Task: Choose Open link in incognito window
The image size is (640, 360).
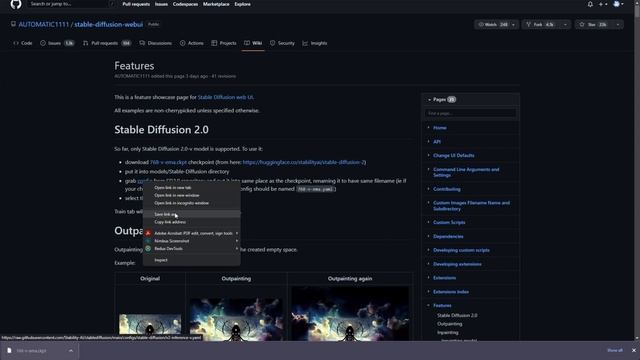Action: tap(191, 203)
